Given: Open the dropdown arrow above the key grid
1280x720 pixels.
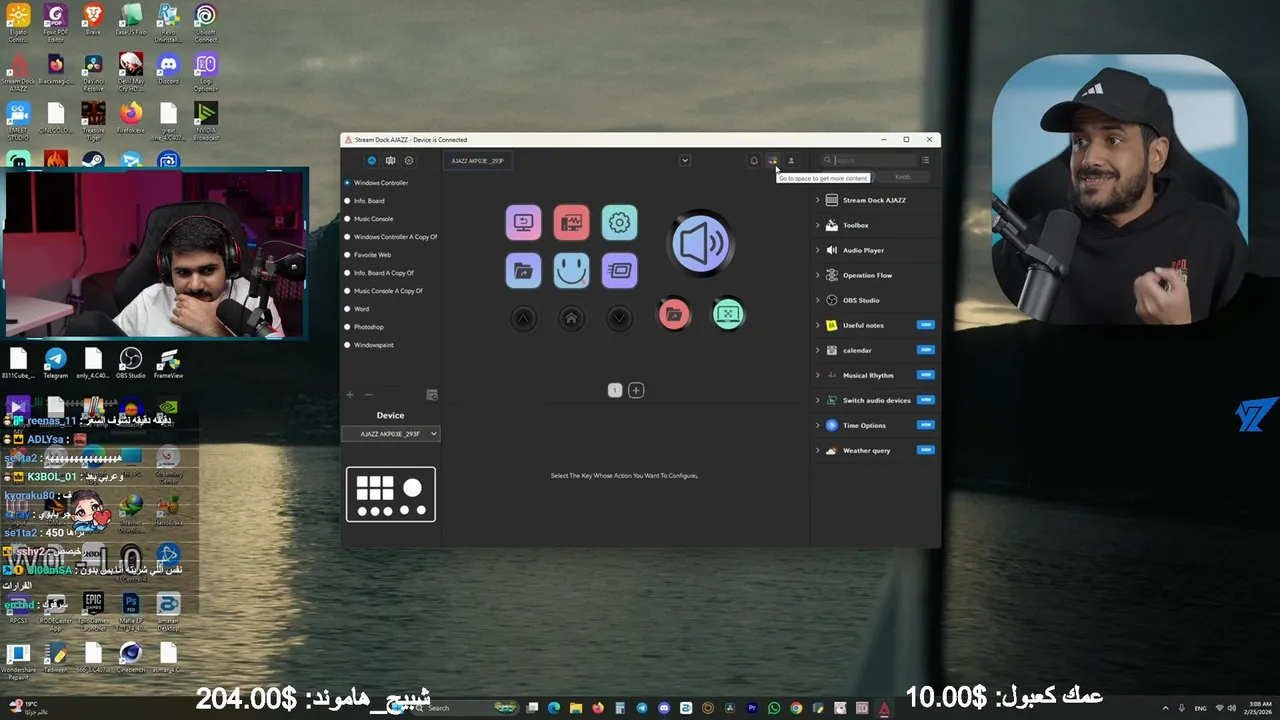Looking at the screenshot, I should [x=685, y=160].
